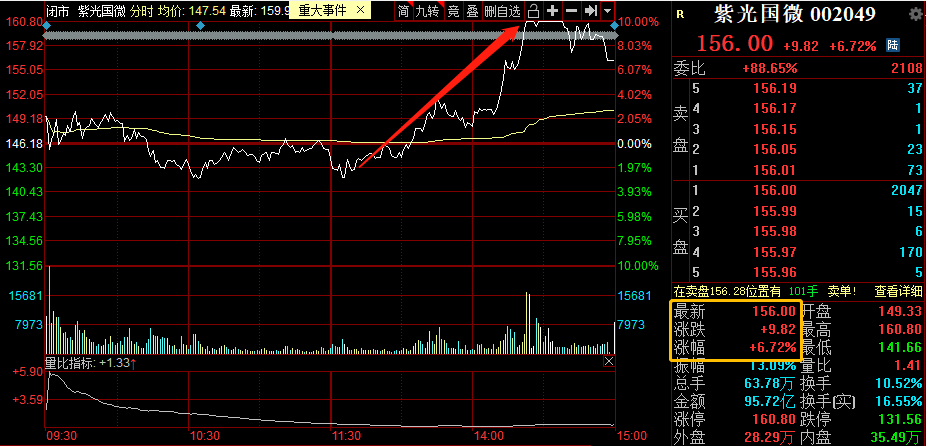Close the 重大事件 tooltip tab
Screen dimensions: 926x446
click(x=361, y=10)
